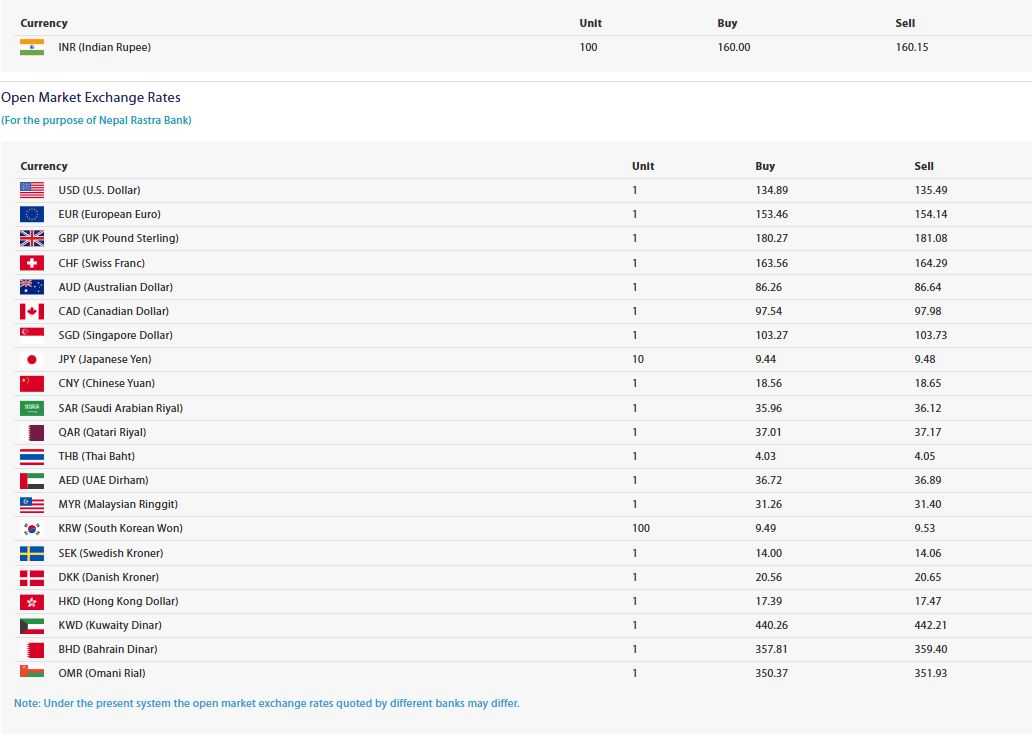Viewport: 1032px width, 735px height.
Task: Click 'SAR (Saudi Arabian Riyal)' label
Action: point(120,408)
